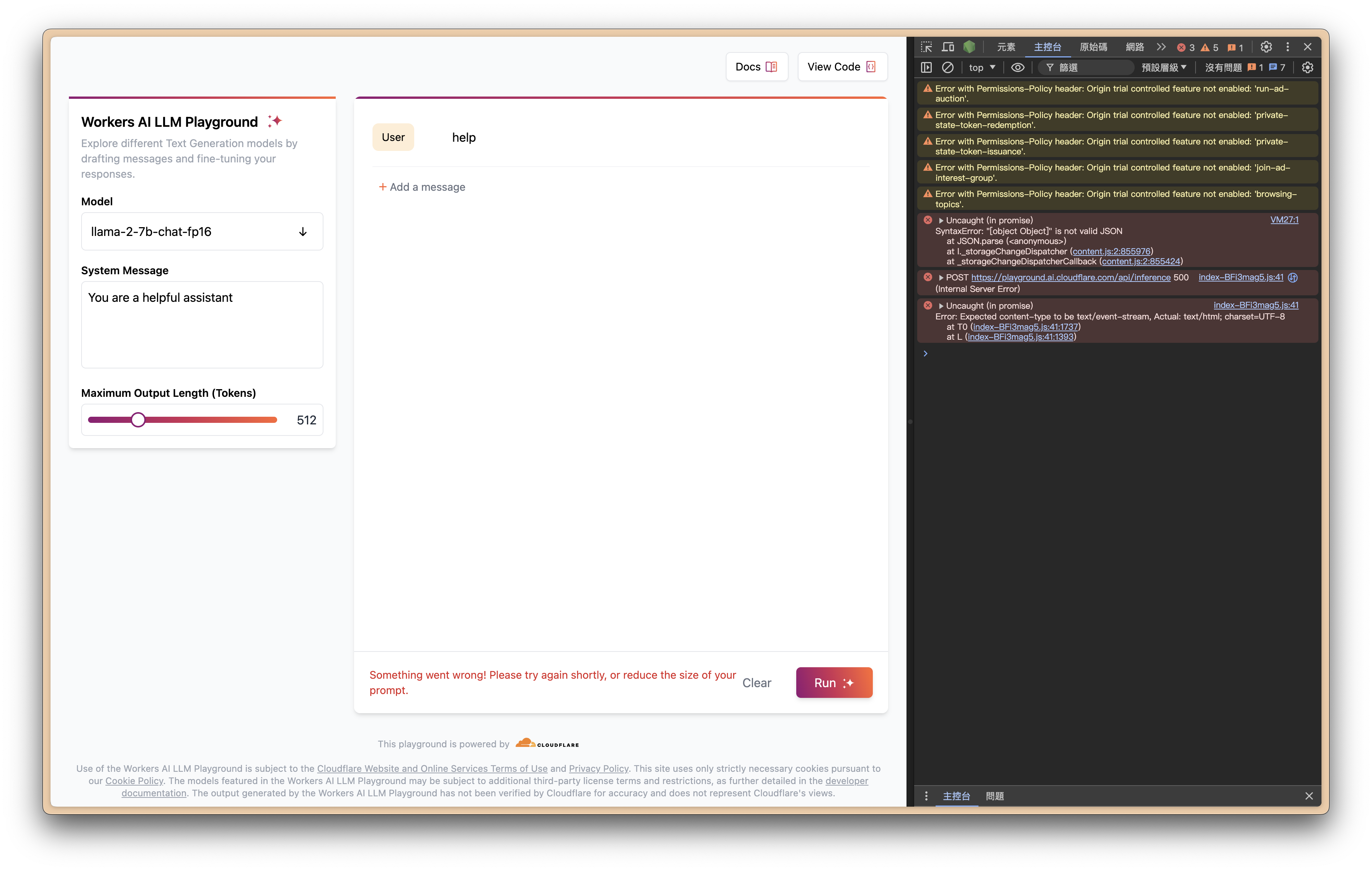Click the Docs button
Screen dimensions: 1372x871
click(x=757, y=67)
